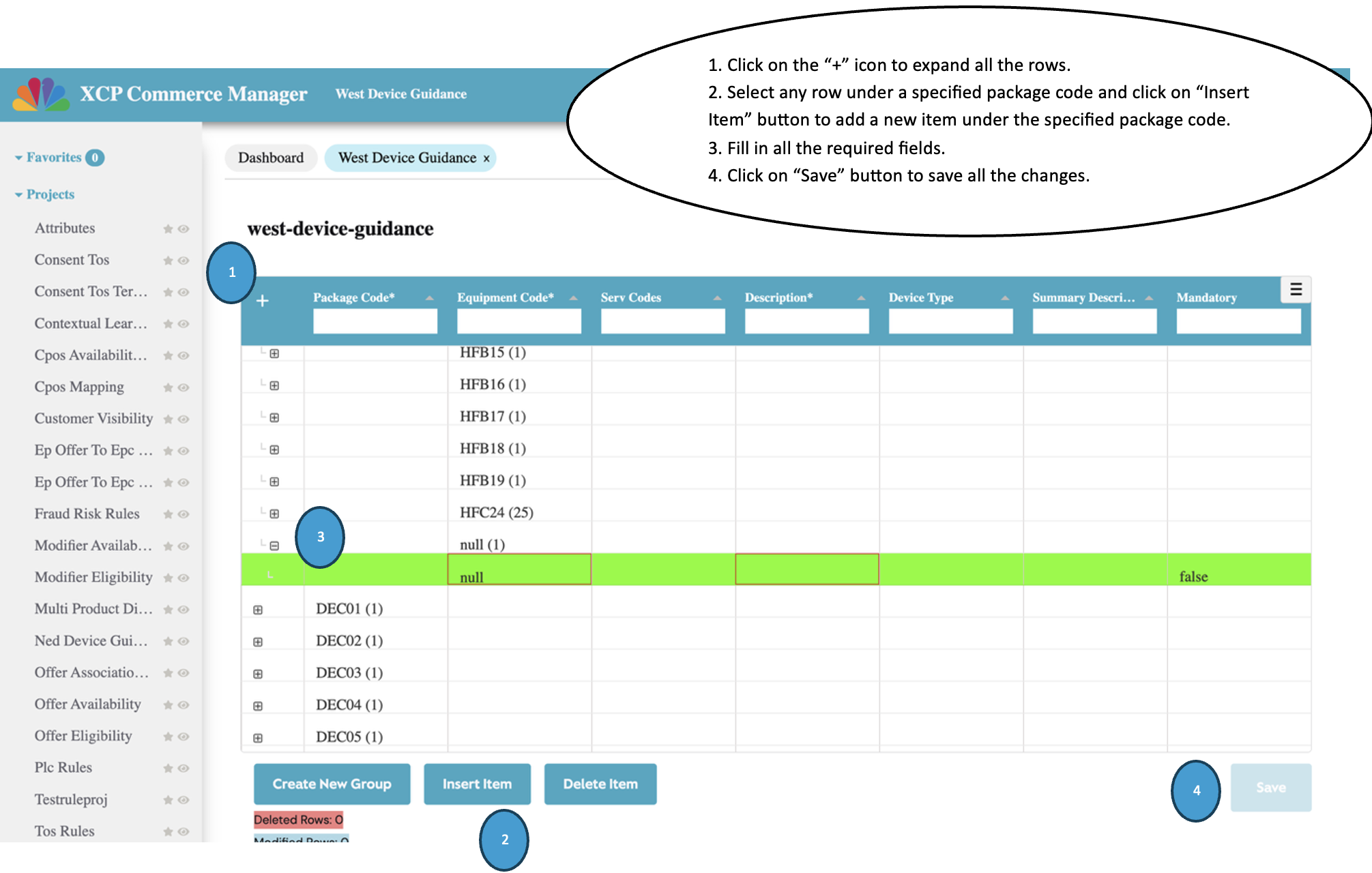Expand the HFB16 (1) row

point(274,385)
